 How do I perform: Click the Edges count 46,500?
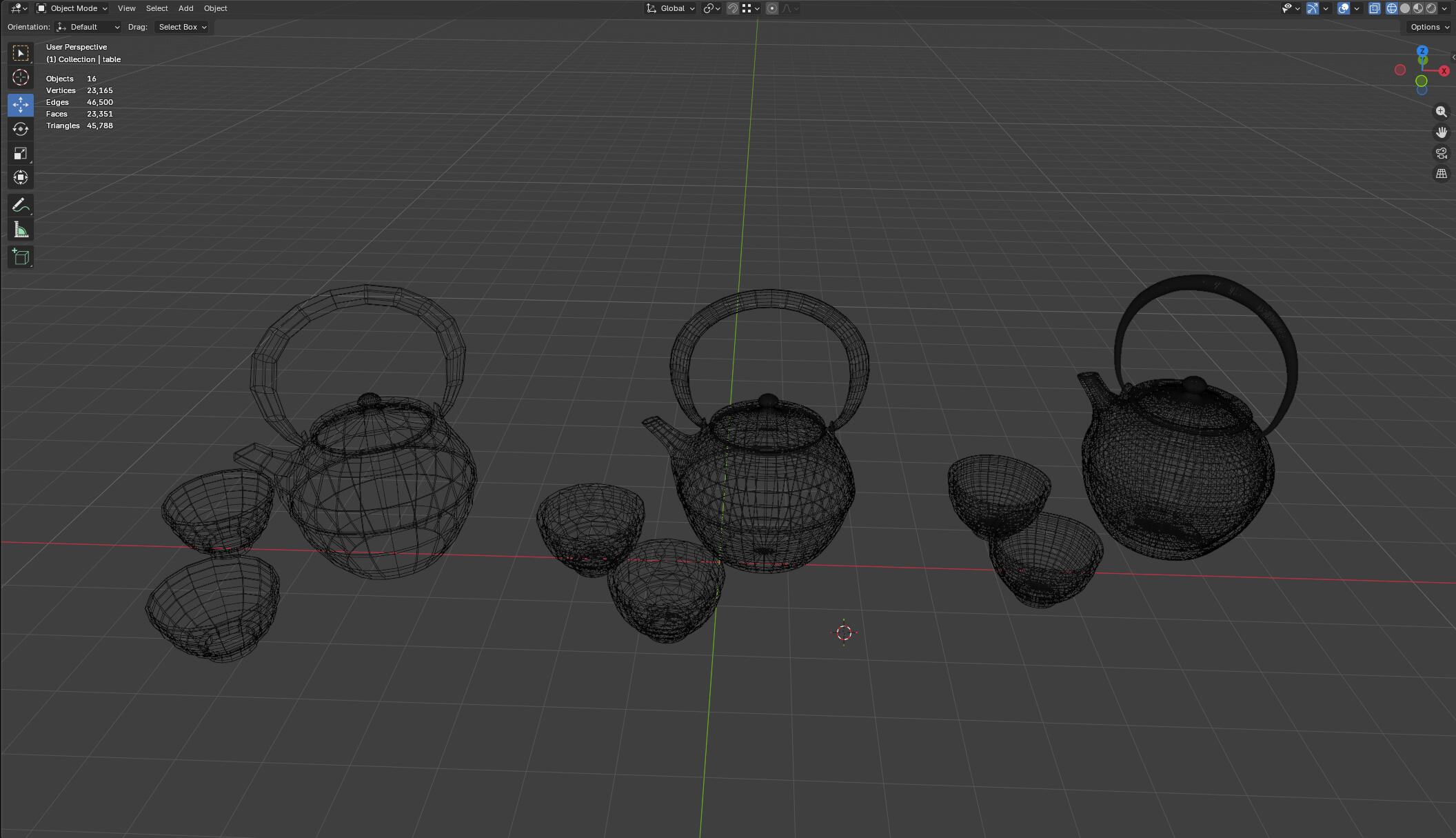point(100,102)
